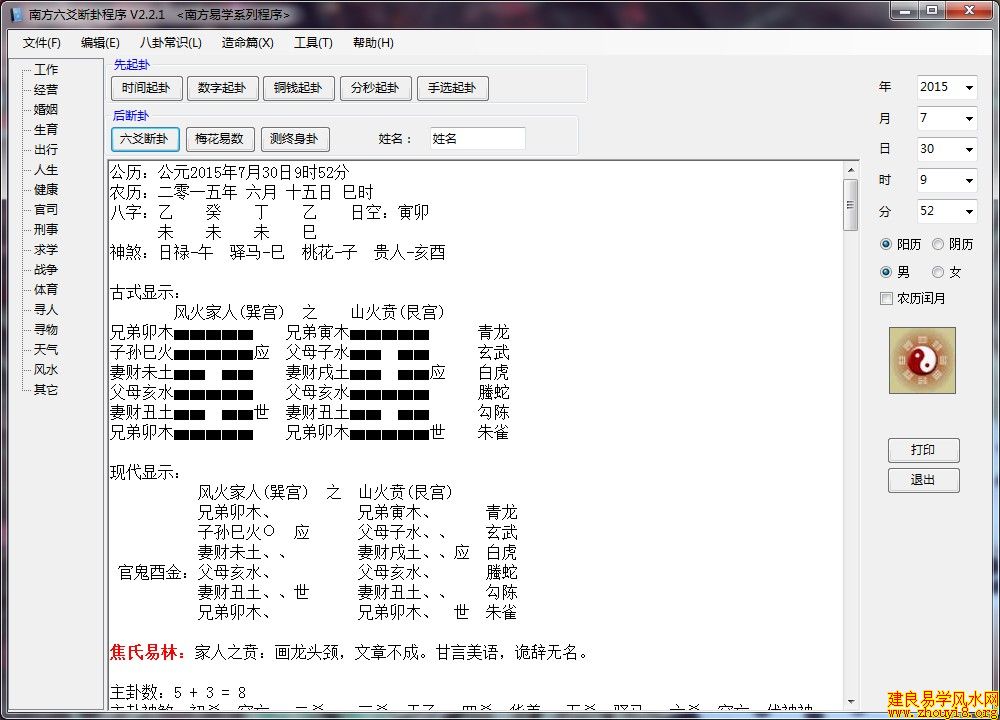This screenshot has height=720, width=1000.
Task: Click the 铜钱起卦 button
Action: [298, 88]
